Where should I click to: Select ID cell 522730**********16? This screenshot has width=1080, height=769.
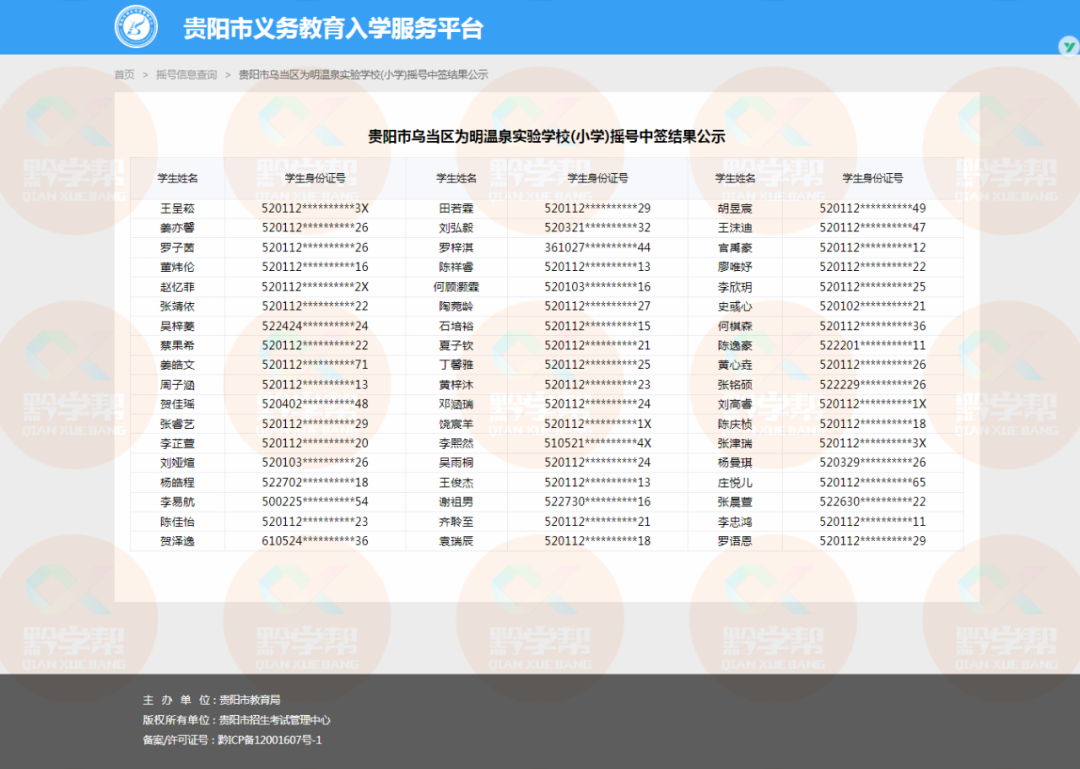coord(597,502)
